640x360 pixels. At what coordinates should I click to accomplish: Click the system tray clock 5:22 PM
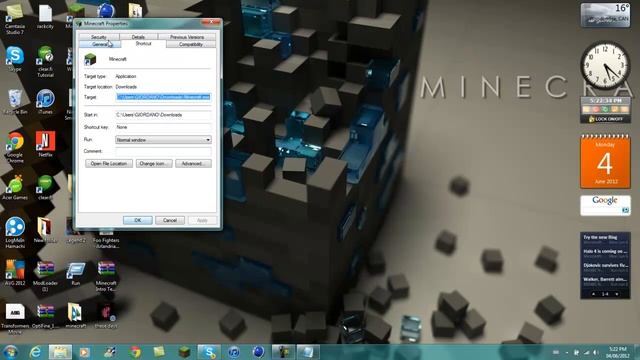coord(618,352)
